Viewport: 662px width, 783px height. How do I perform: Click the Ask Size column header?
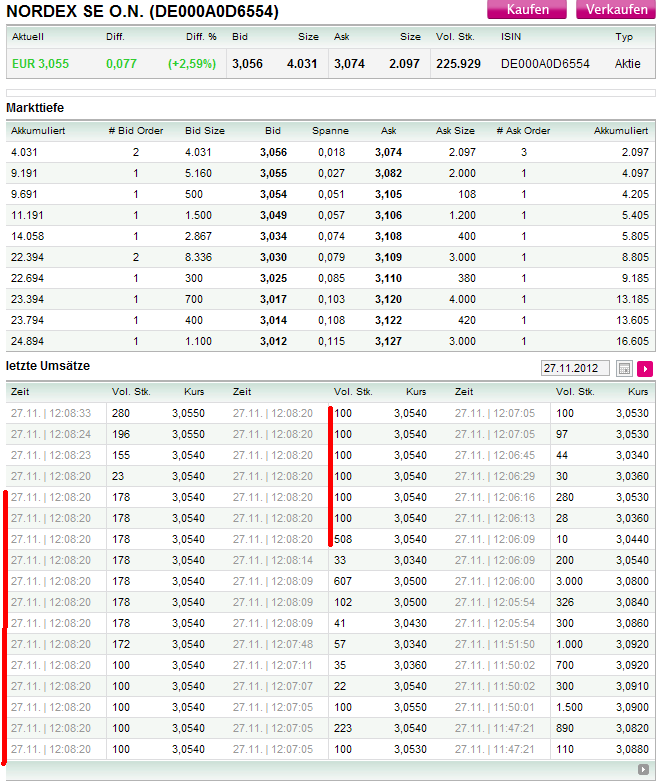[x=455, y=131]
